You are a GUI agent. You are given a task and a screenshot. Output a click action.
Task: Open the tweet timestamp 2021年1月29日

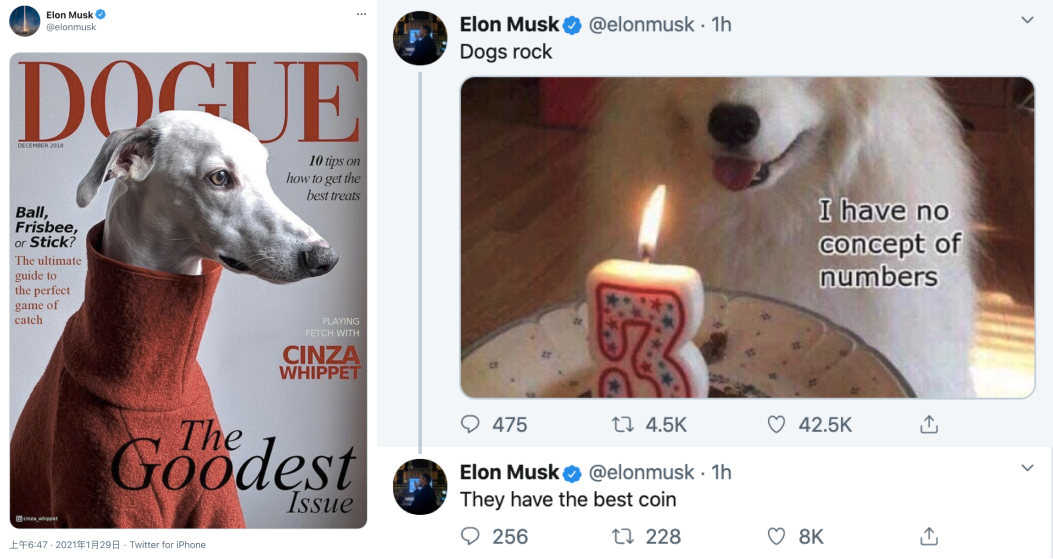(87, 545)
